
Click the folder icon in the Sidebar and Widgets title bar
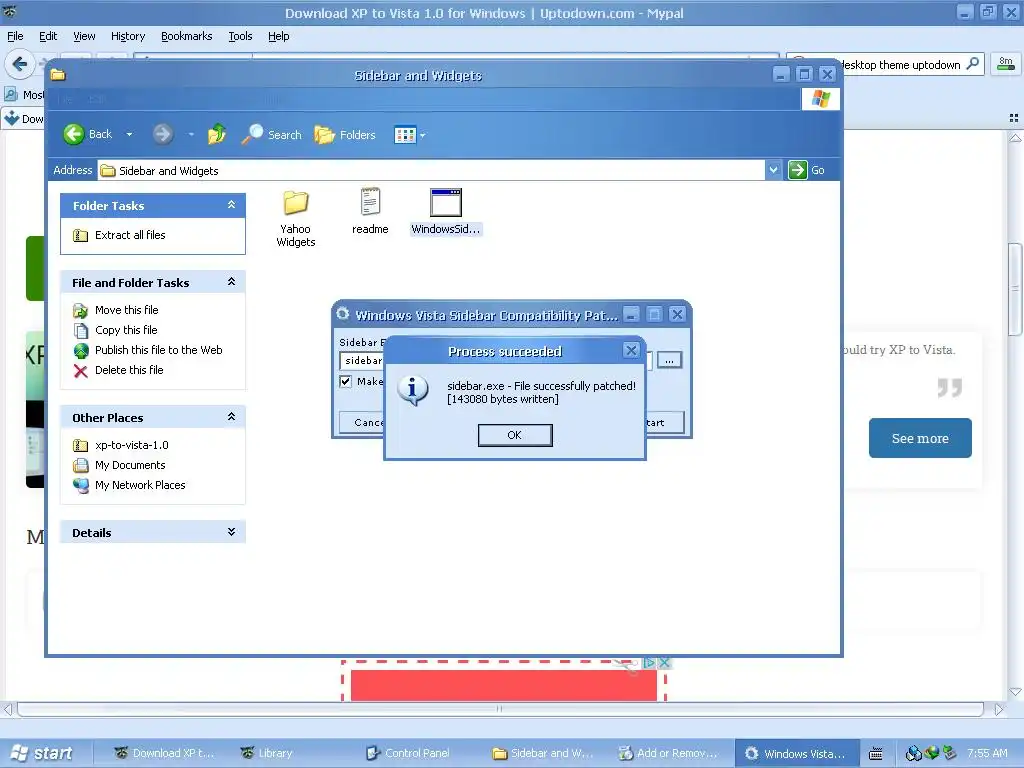tap(58, 75)
